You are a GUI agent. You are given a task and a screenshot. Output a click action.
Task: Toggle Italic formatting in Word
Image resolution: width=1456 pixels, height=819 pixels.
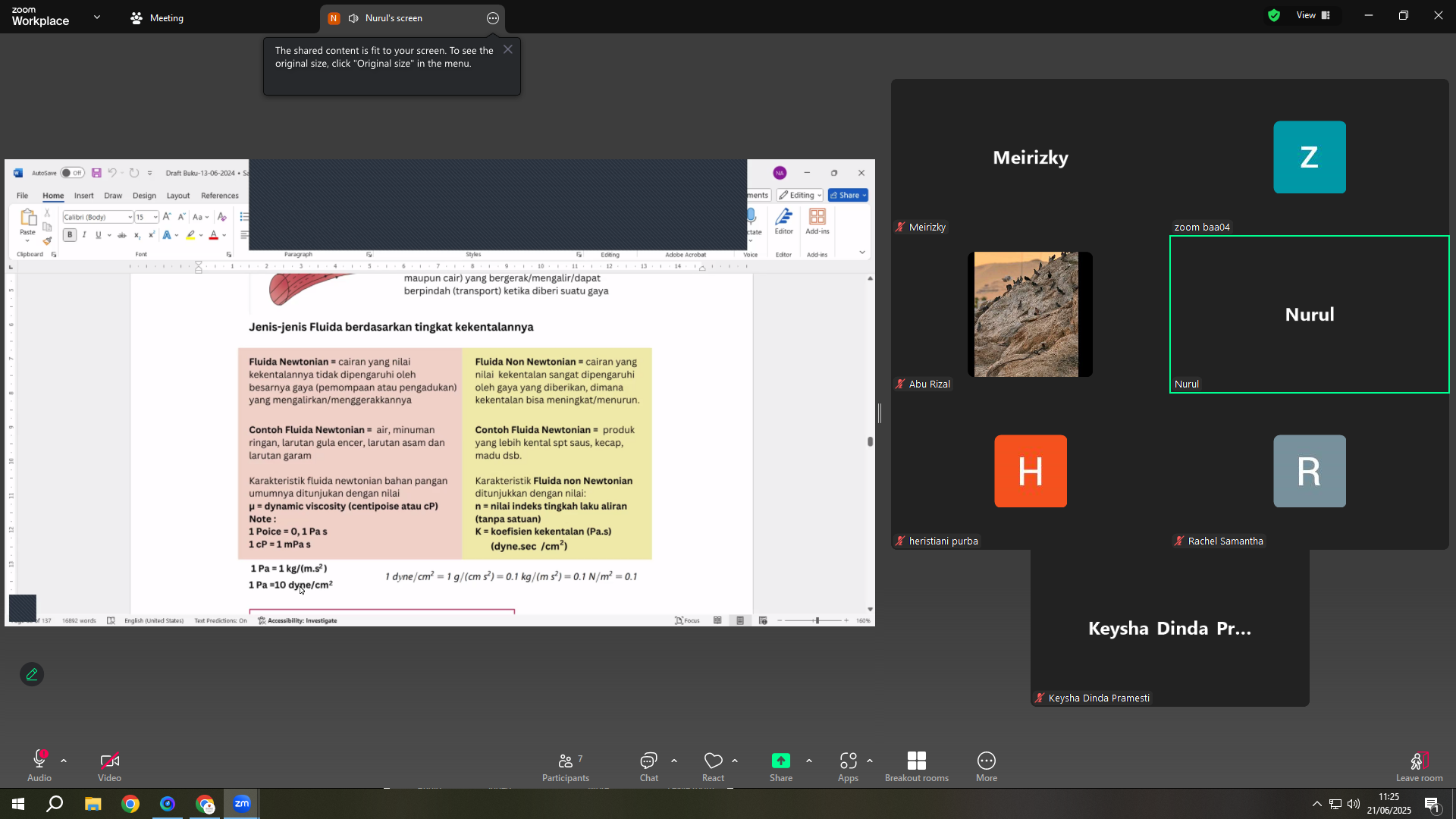(x=84, y=235)
